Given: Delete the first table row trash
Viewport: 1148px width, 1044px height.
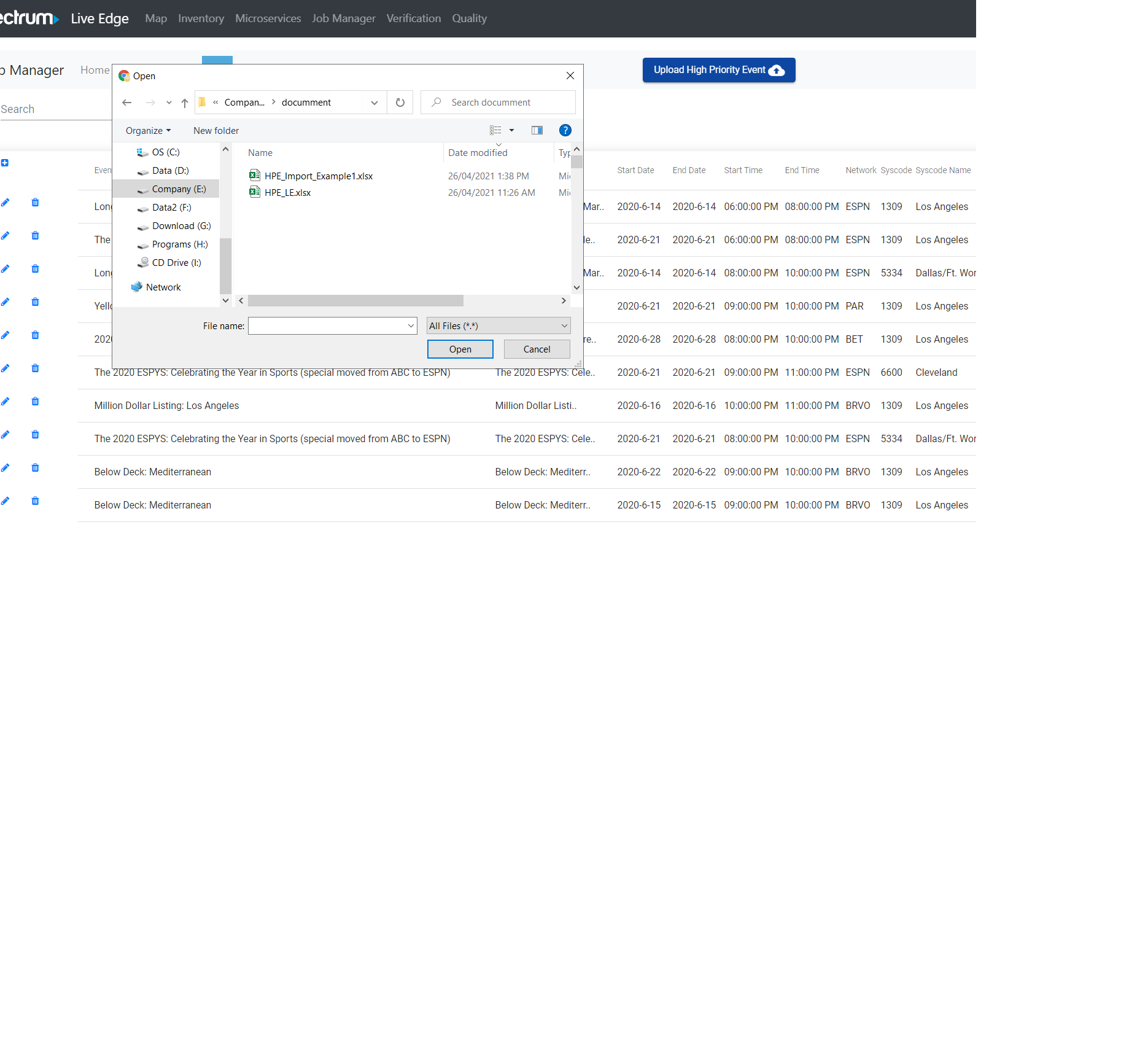Looking at the screenshot, I should click(x=35, y=203).
